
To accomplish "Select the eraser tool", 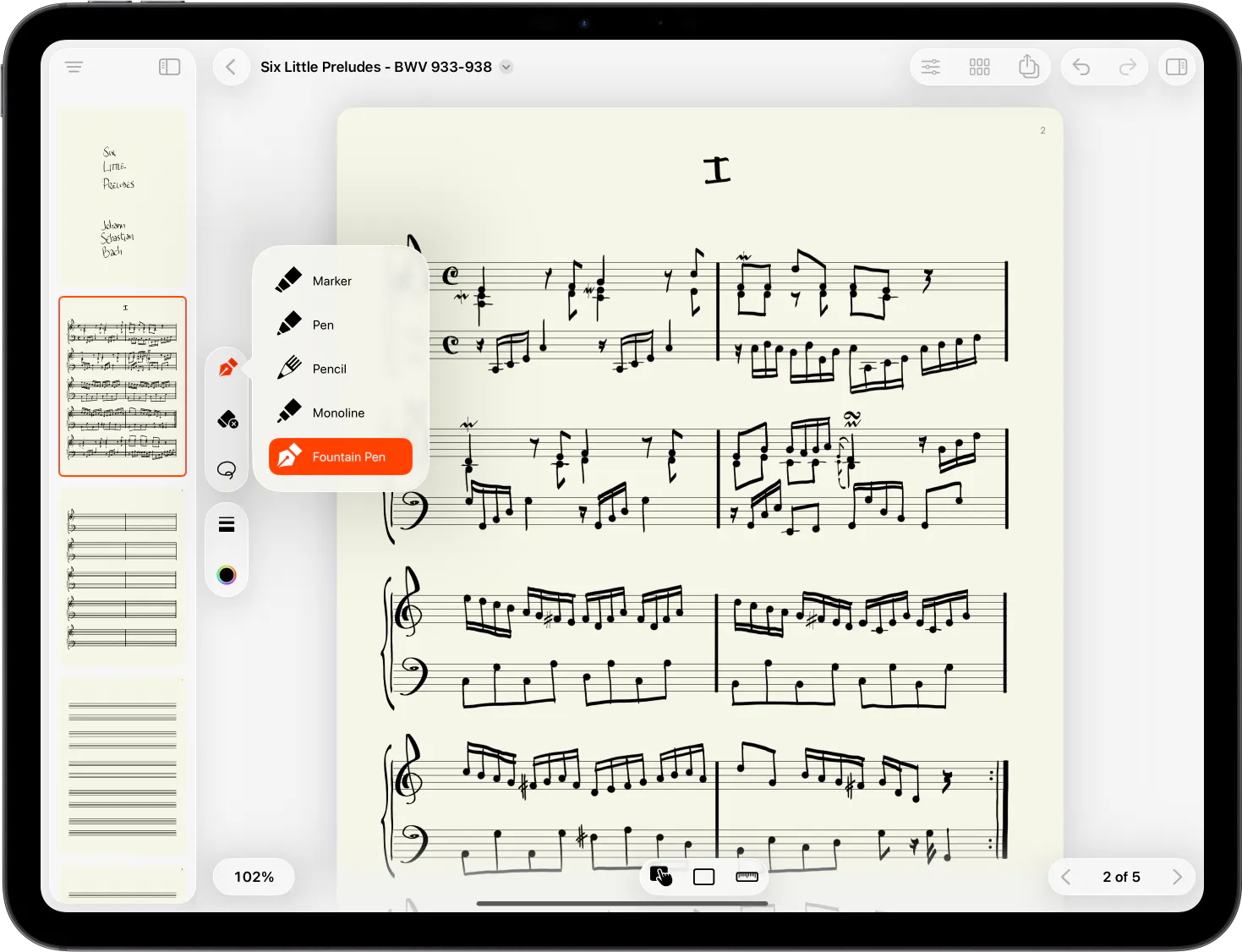I will coord(227,419).
